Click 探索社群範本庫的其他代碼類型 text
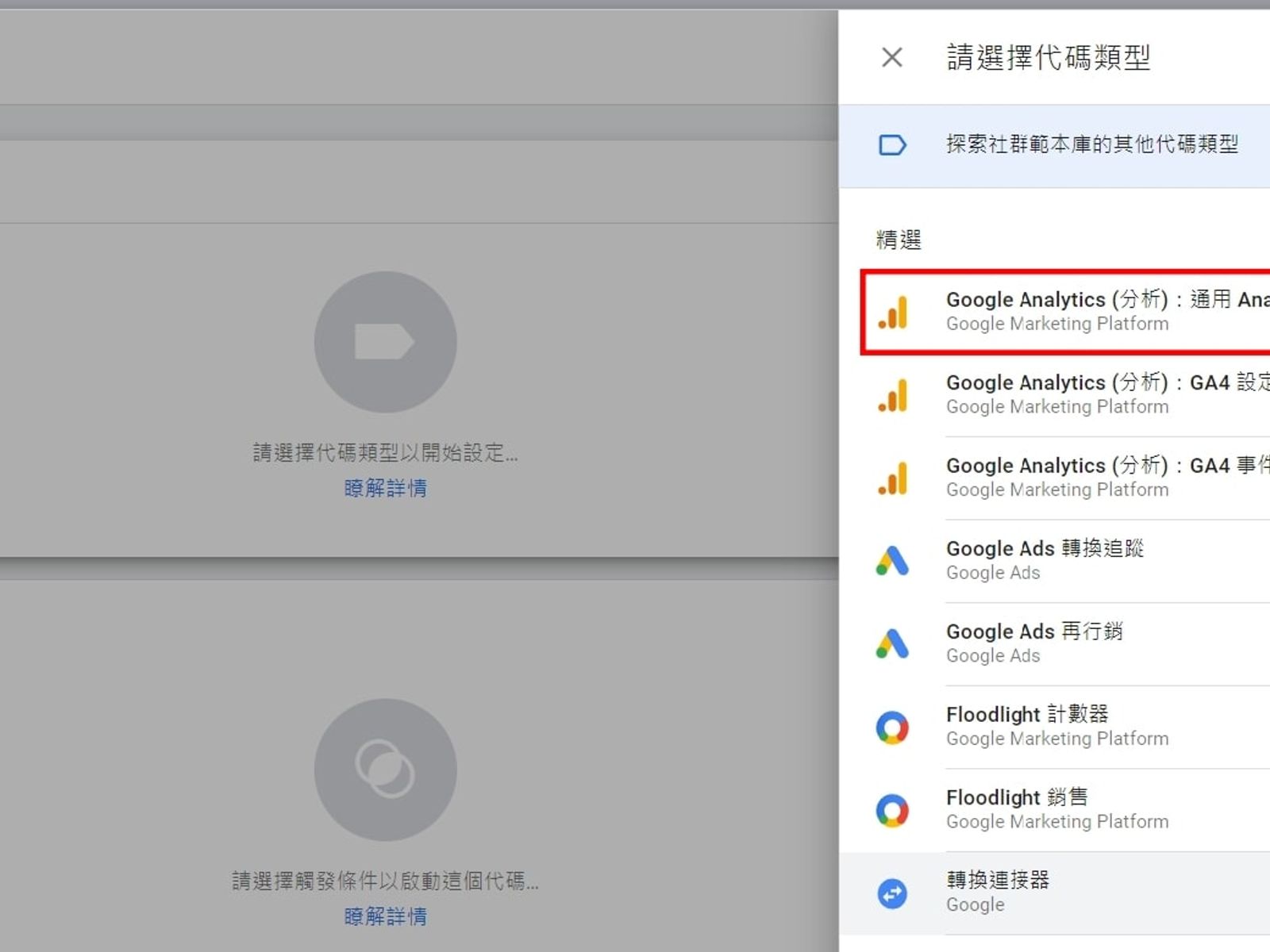 click(x=1092, y=144)
